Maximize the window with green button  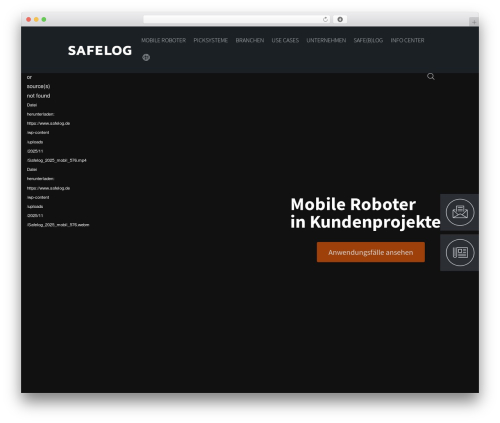pyautogui.click(x=44, y=19)
